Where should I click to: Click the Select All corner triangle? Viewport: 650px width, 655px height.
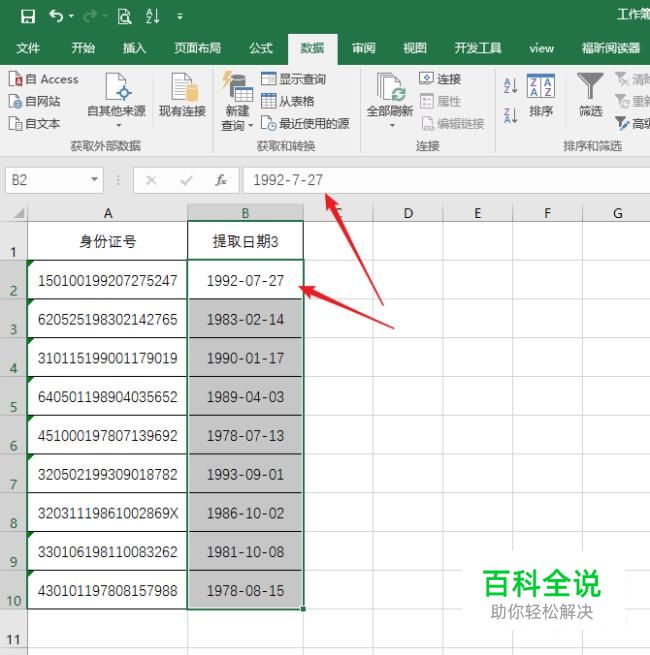click(x=19, y=213)
